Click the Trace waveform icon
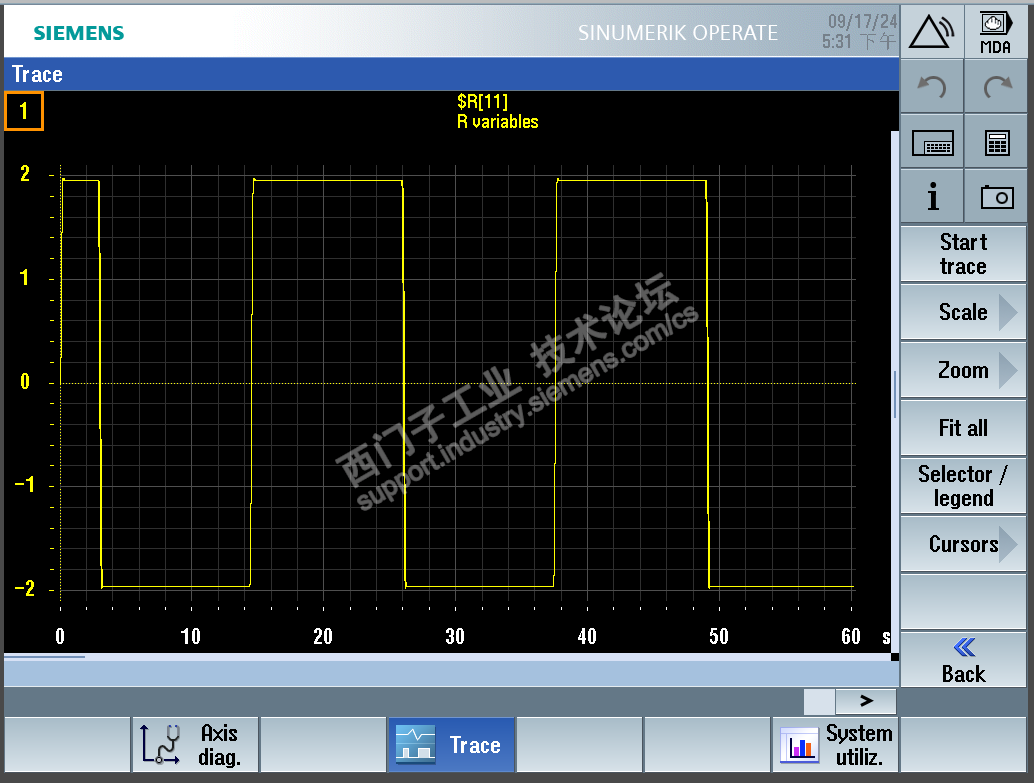 tap(415, 743)
